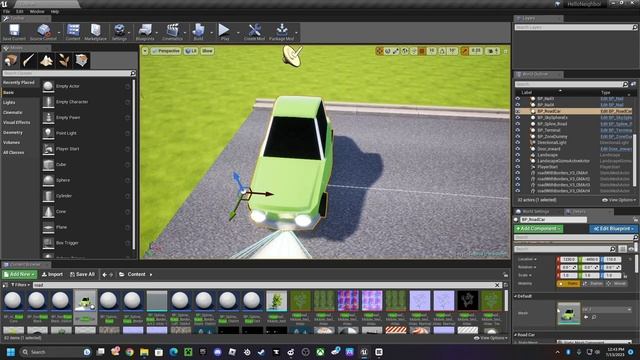640x360 pixels.
Task: Select Point Light from placement list
Action: (x=86, y=133)
